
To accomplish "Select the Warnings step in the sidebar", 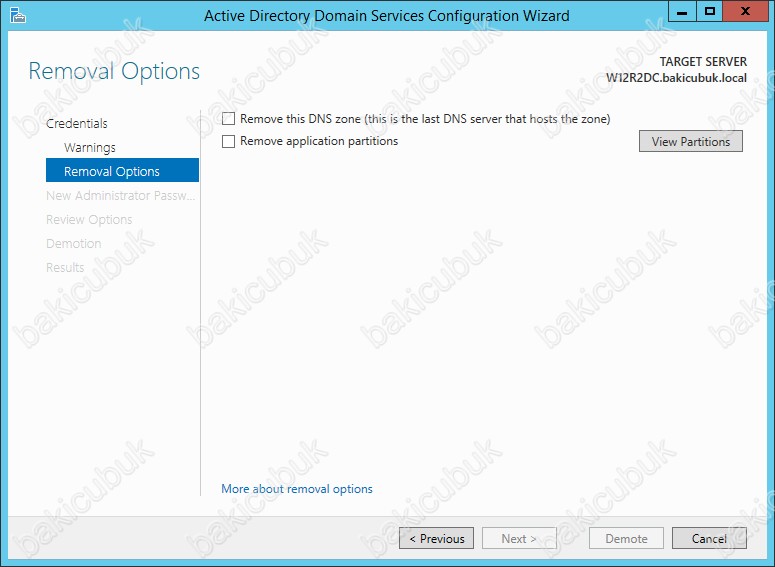I will click(89, 147).
